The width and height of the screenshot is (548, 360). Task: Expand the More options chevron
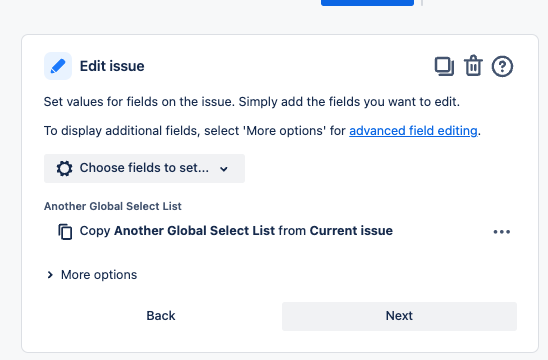click(50, 275)
